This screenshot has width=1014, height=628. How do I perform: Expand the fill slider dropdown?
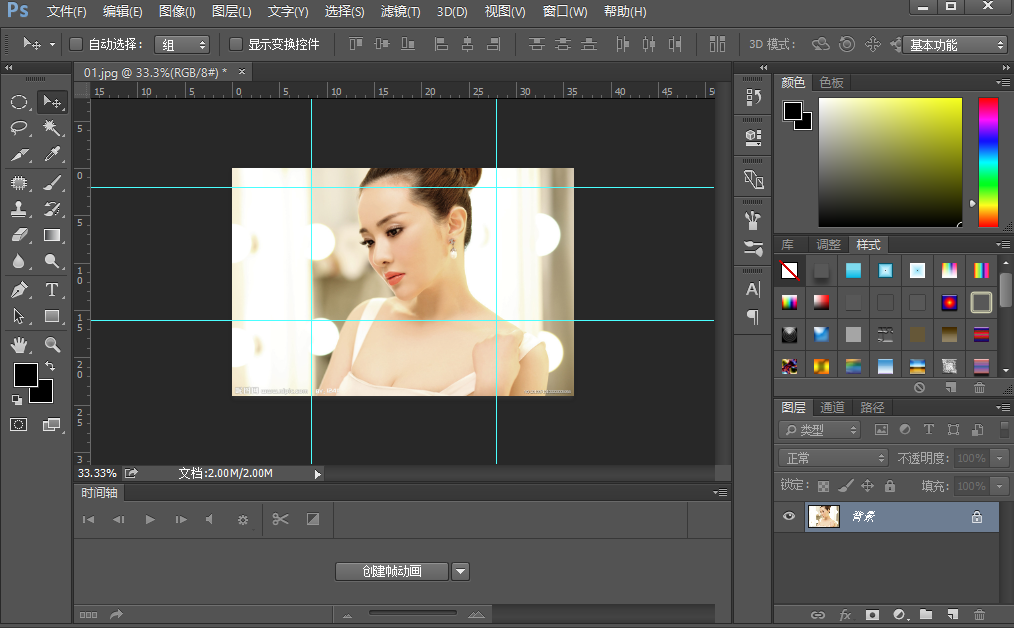click(x=1000, y=486)
